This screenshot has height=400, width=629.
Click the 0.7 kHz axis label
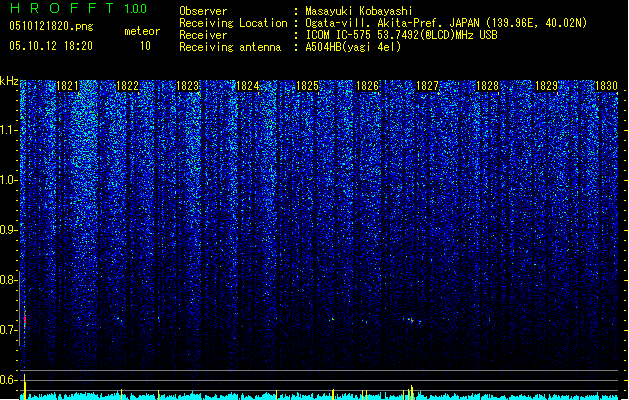(8, 330)
